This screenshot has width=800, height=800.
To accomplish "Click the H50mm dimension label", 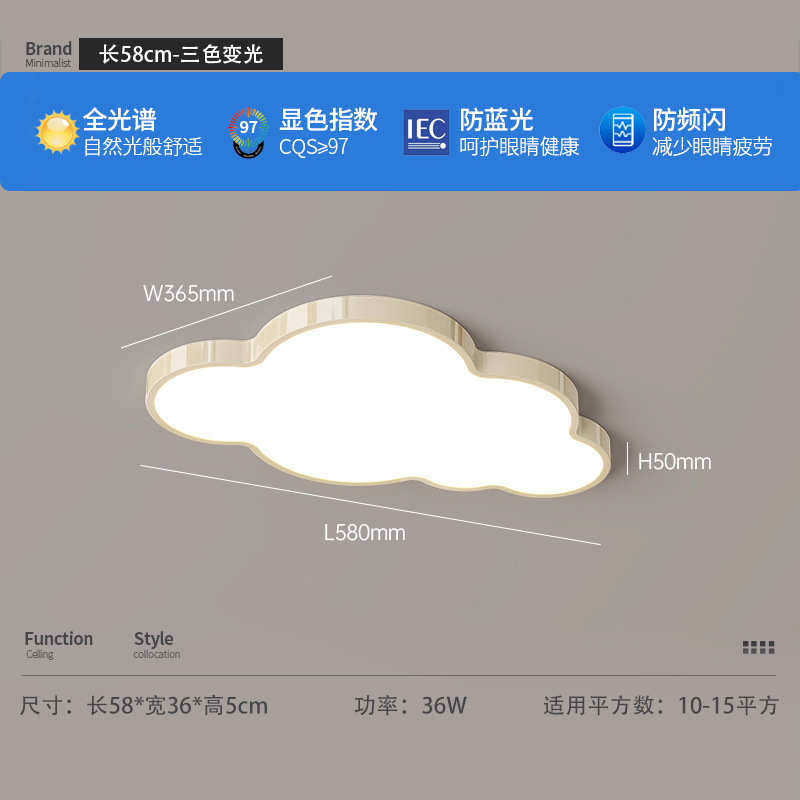I will (674, 462).
